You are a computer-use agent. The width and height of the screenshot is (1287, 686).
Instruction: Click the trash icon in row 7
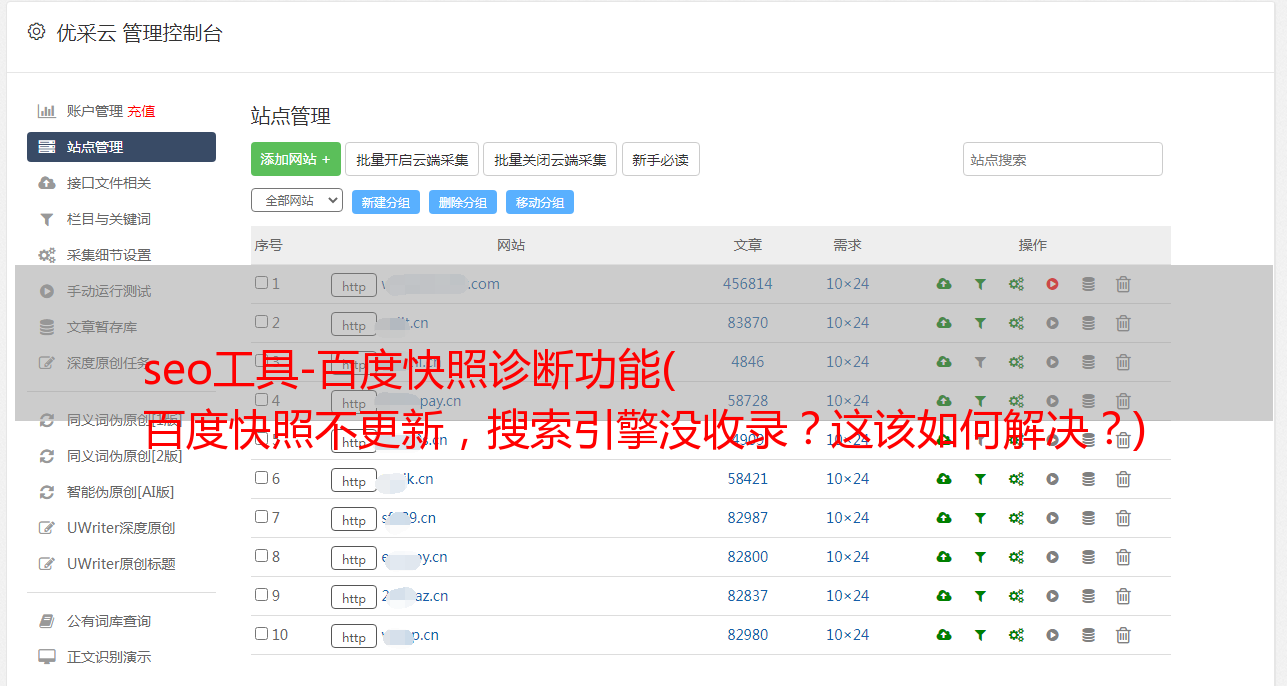coord(1123,518)
